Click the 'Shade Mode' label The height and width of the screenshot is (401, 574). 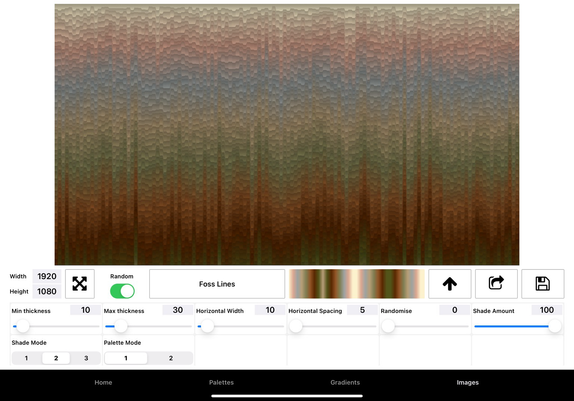[x=29, y=343]
